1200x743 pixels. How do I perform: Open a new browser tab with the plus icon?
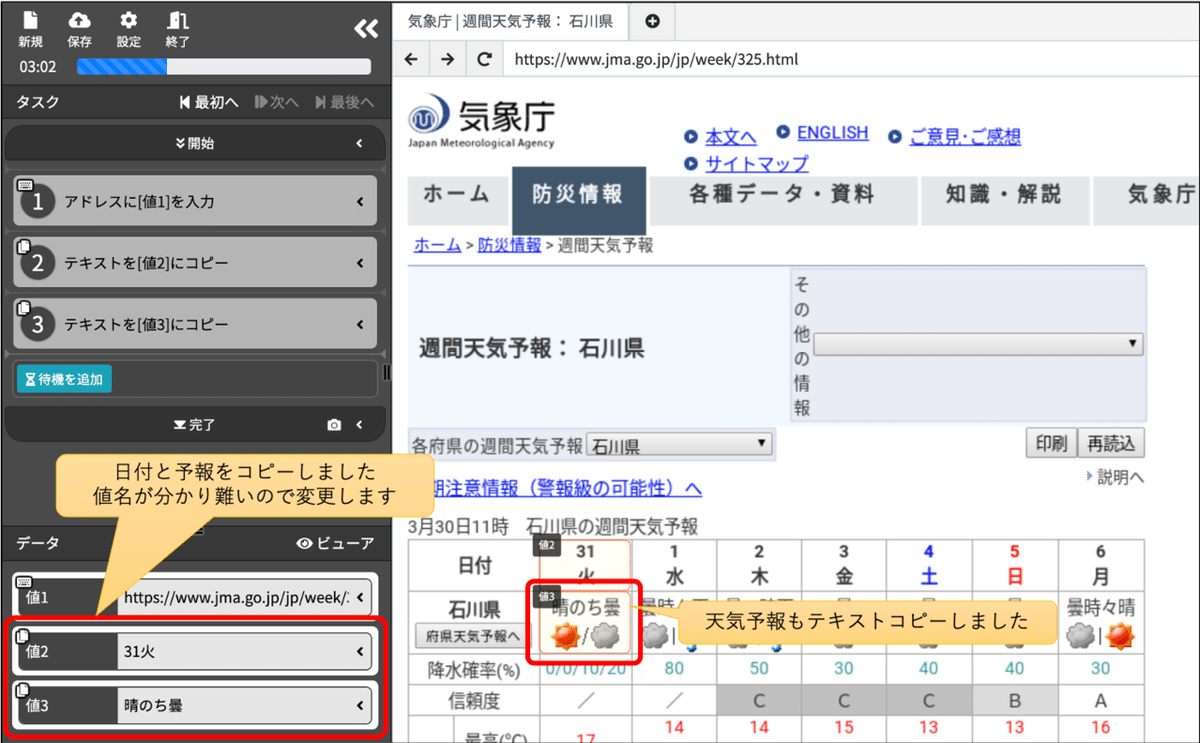click(x=651, y=20)
